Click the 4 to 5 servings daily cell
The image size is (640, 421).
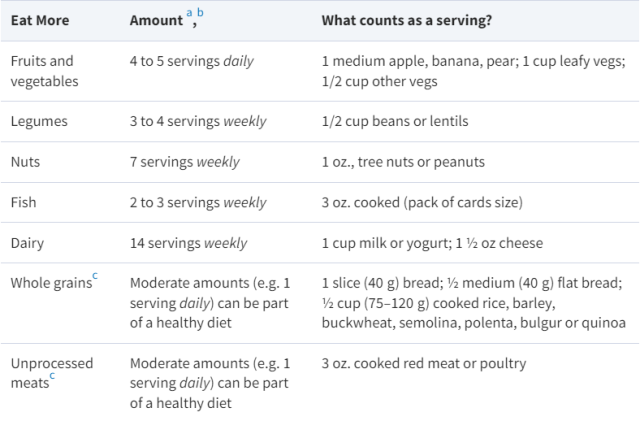(192, 61)
